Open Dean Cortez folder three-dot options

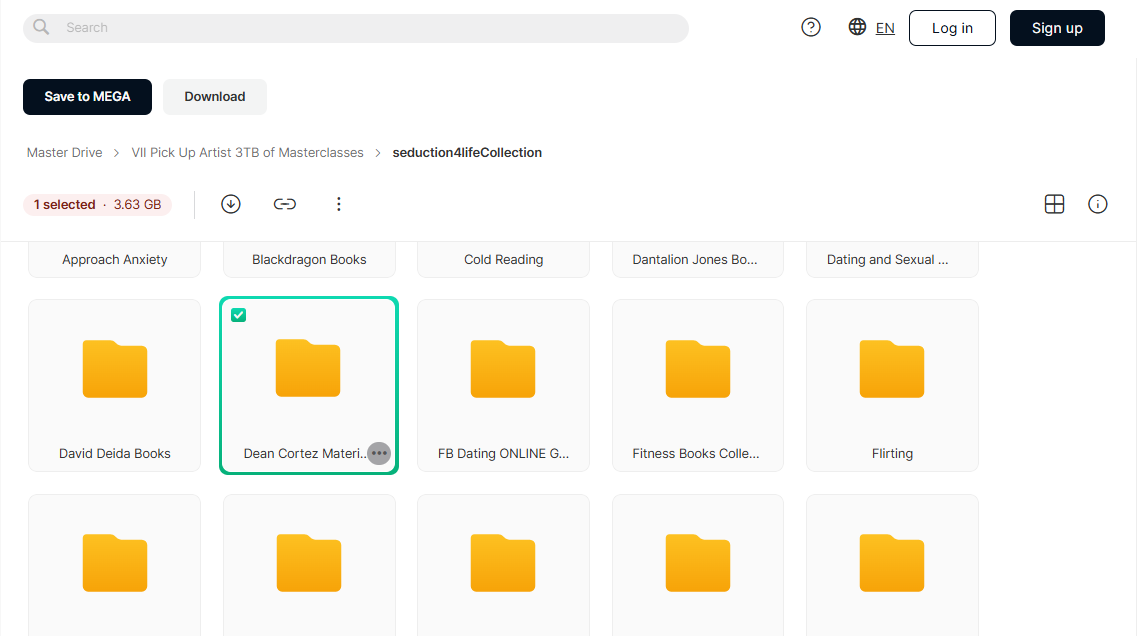pos(379,453)
